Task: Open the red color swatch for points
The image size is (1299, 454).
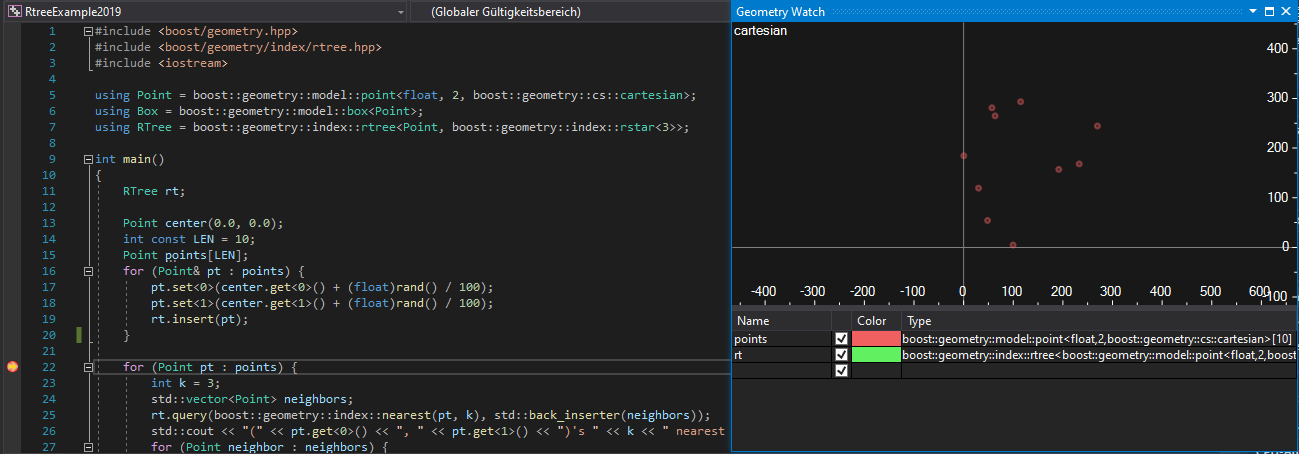Action: (x=876, y=339)
